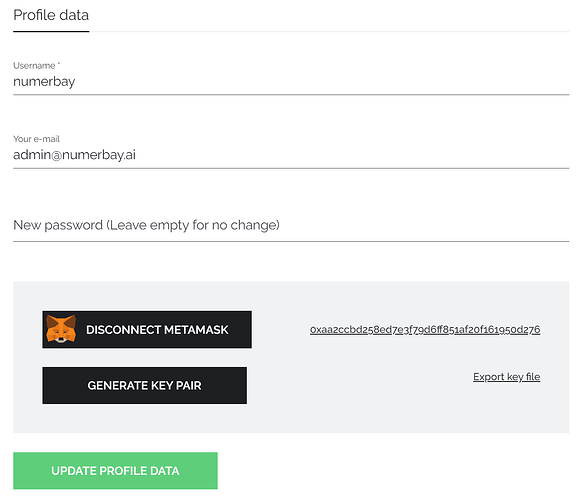582x500 pixels.
Task: Click the Username label
Action: click(34, 66)
